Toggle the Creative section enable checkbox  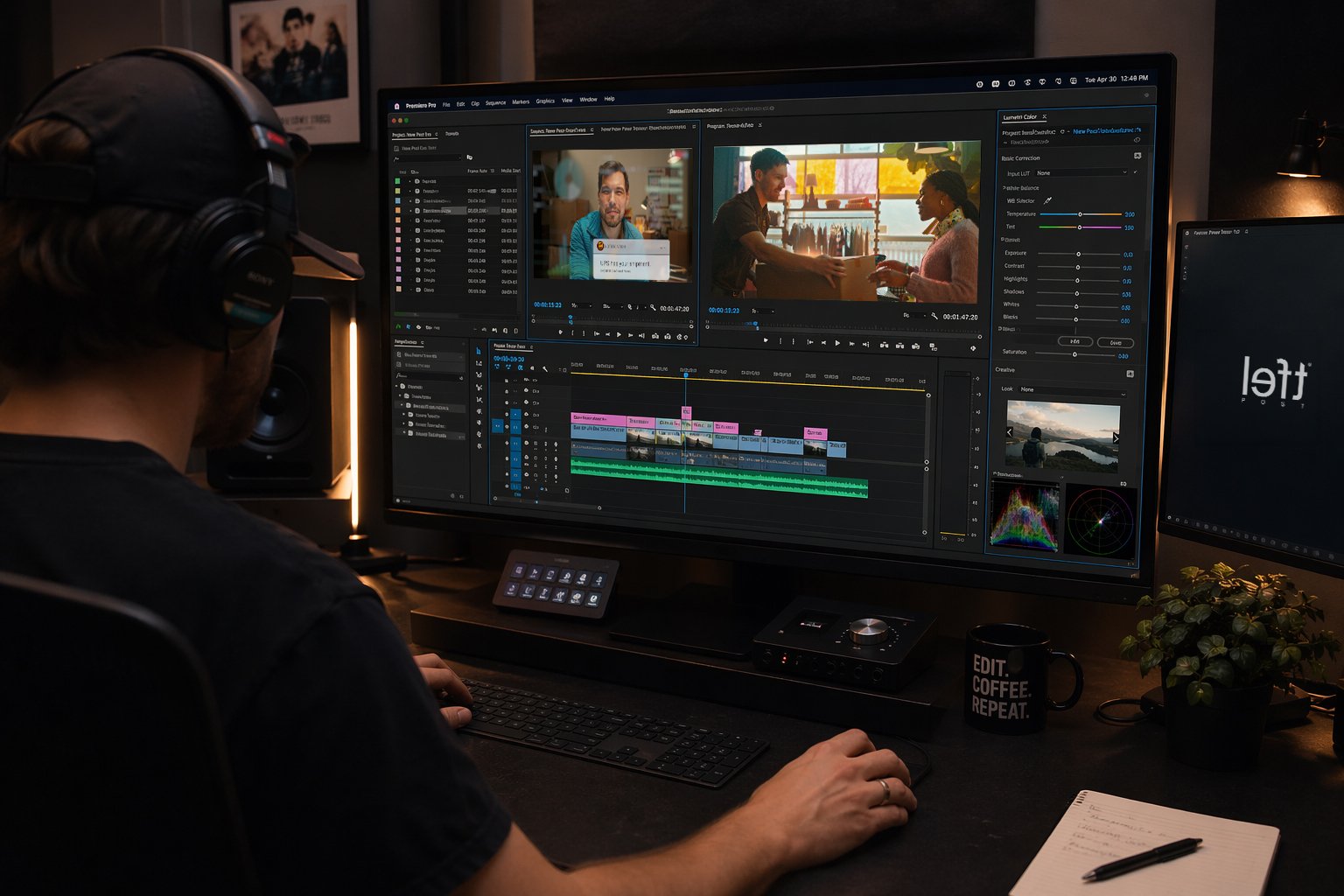(1130, 374)
